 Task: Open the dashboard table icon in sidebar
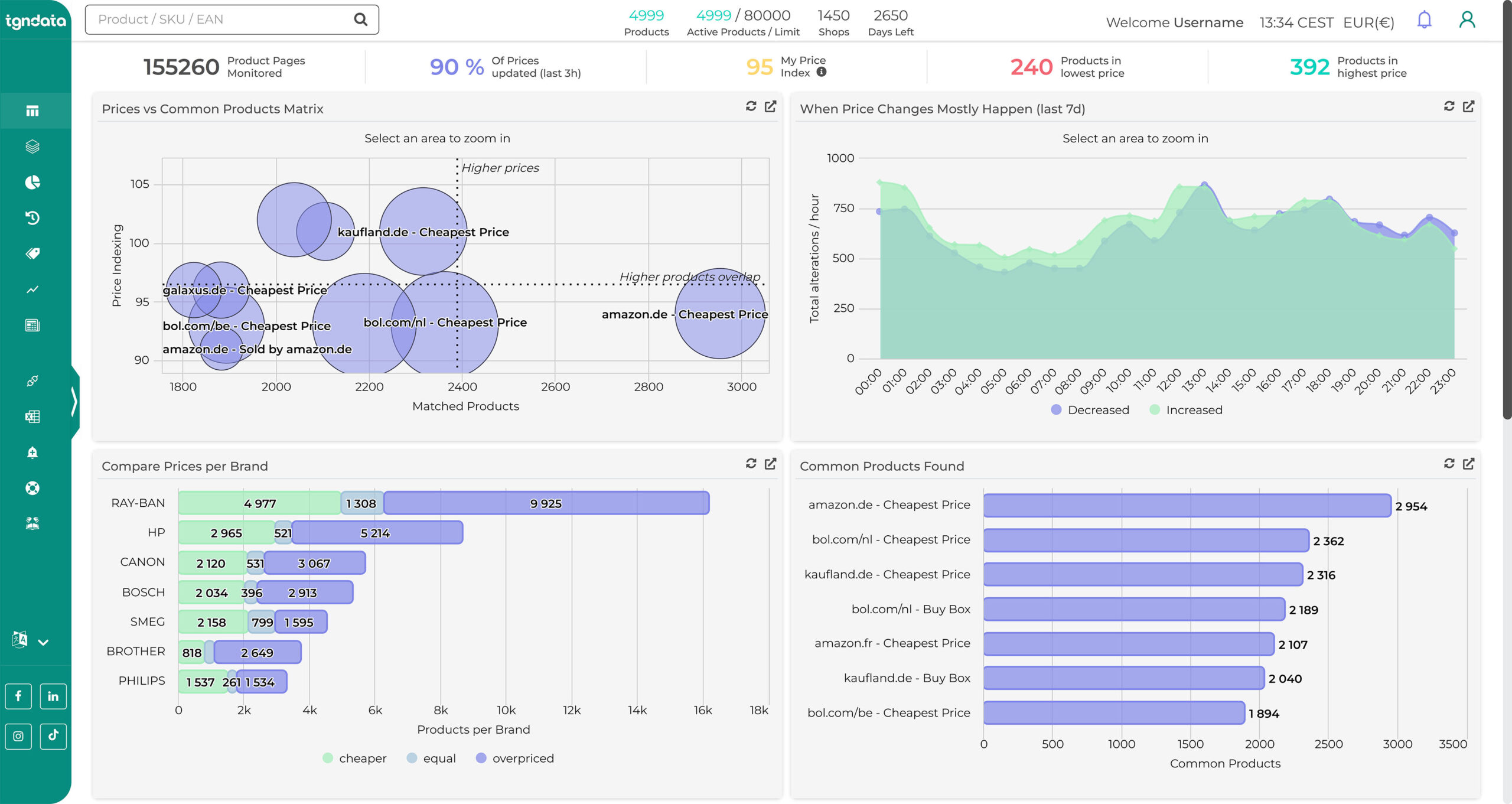point(32,110)
